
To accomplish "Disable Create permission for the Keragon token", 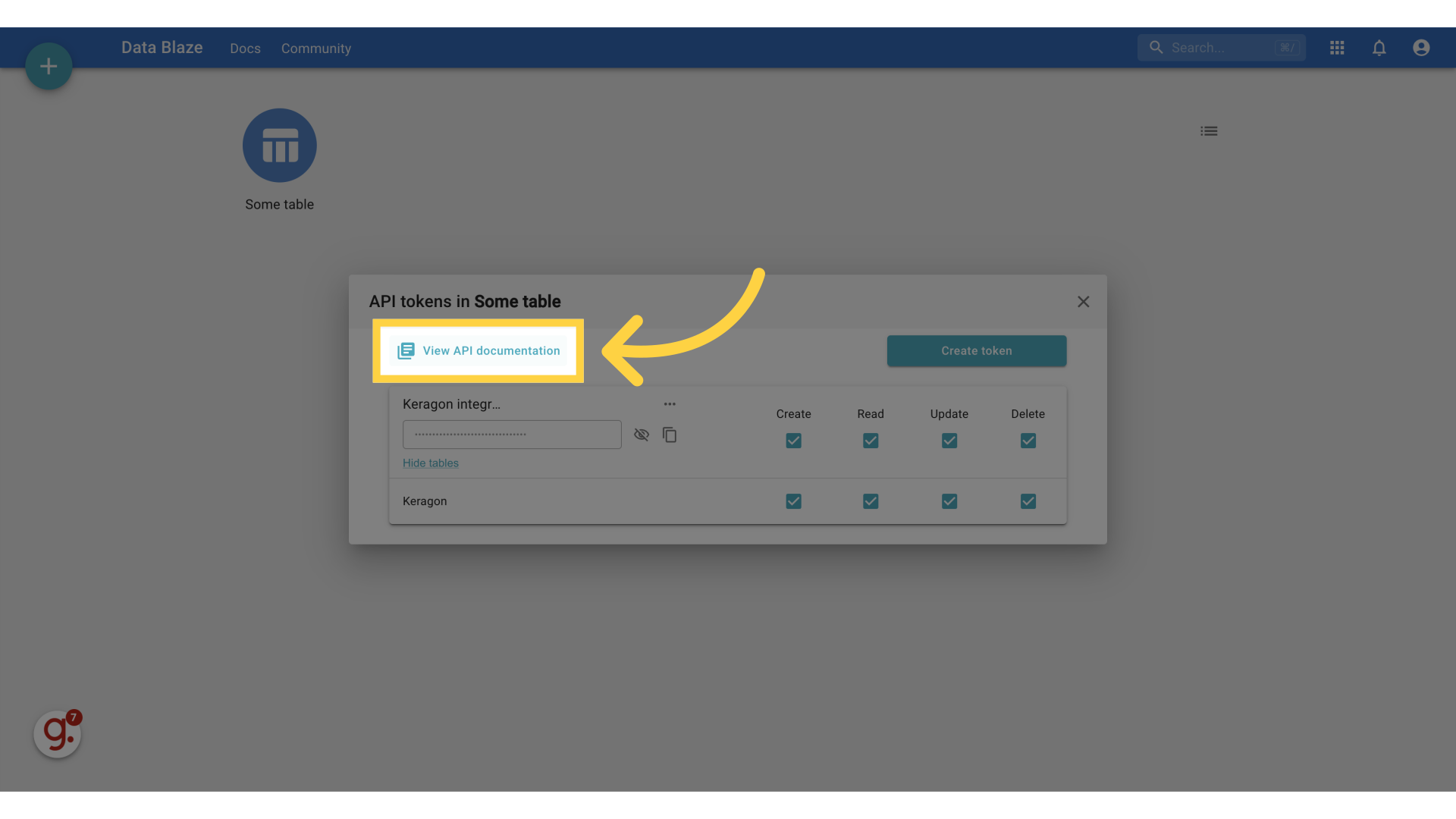I will tap(793, 440).
